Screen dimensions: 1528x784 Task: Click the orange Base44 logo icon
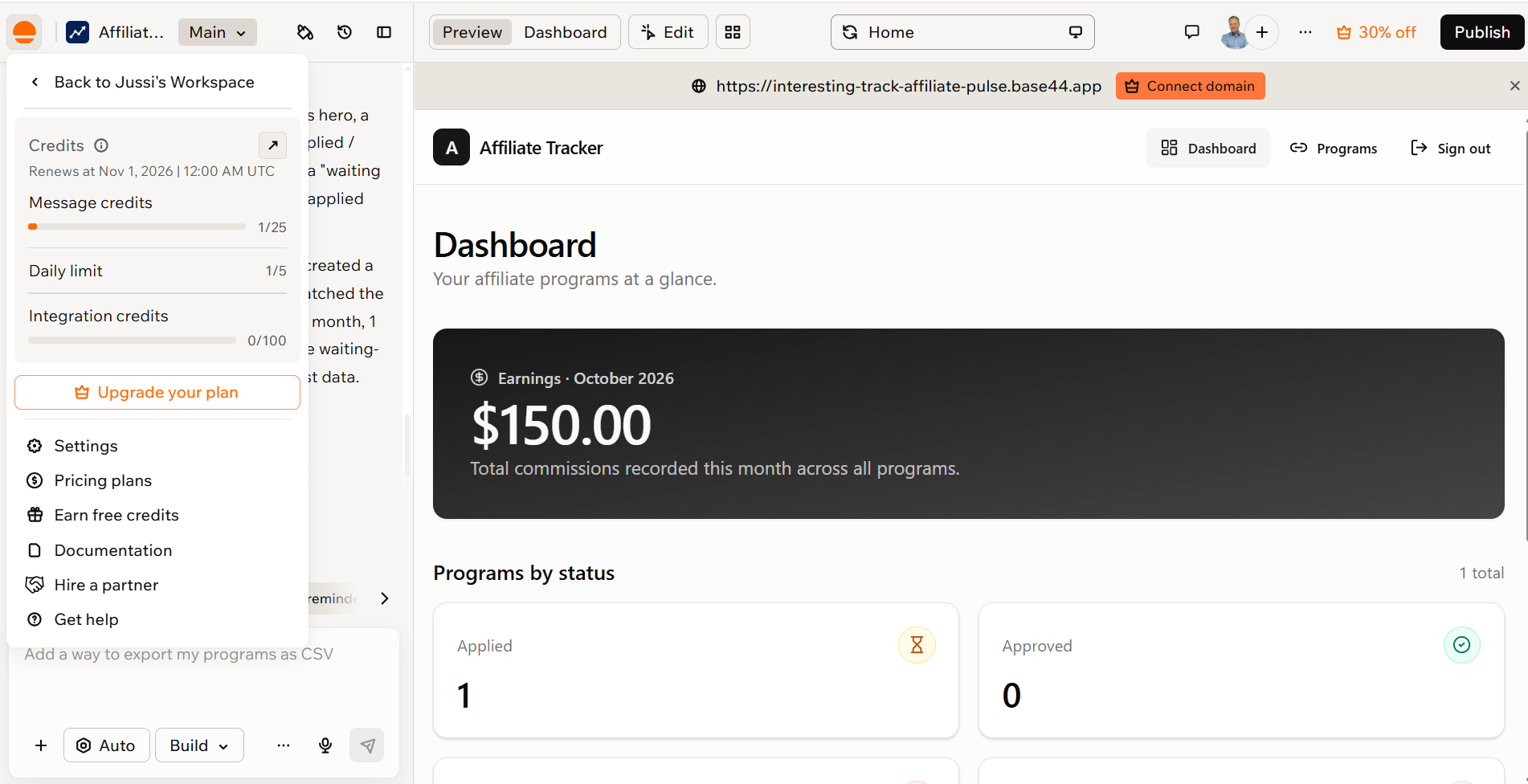pos(25,32)
